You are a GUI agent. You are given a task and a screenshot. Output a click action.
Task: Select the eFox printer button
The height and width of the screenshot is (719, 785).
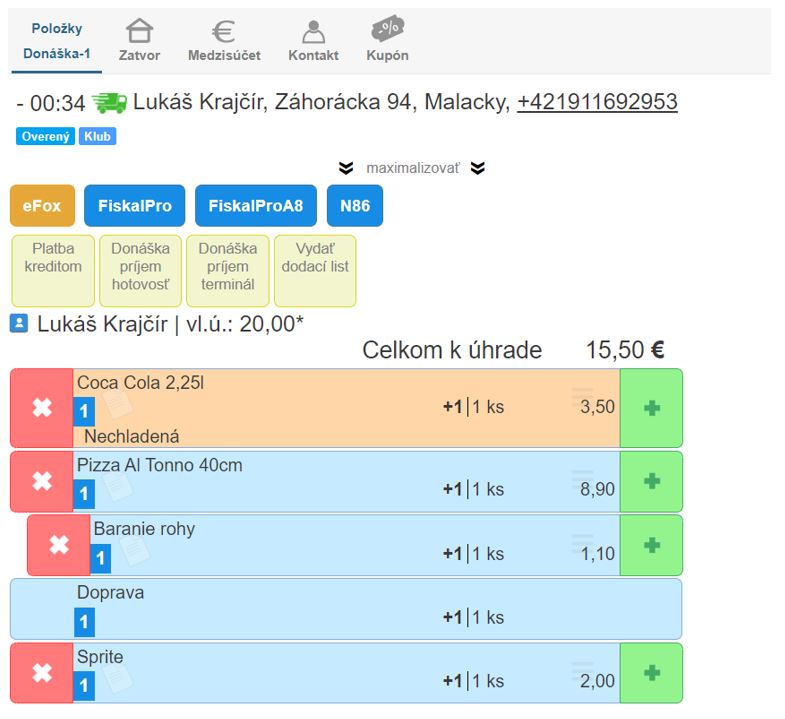click(42, 206)
